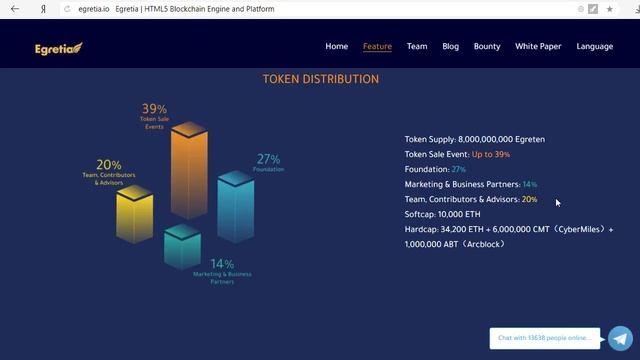Click the Hardcap: 34,200 ETH line

[x=509, y=229]
